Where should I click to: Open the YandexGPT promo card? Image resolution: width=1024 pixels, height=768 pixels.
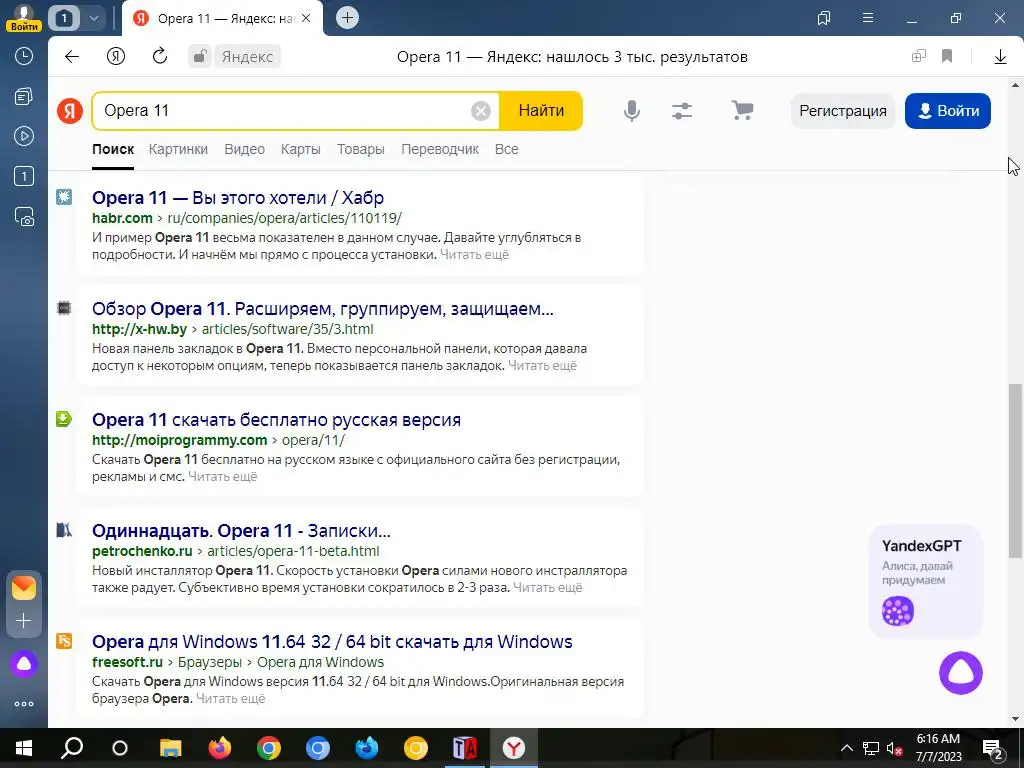coord(925,581)
